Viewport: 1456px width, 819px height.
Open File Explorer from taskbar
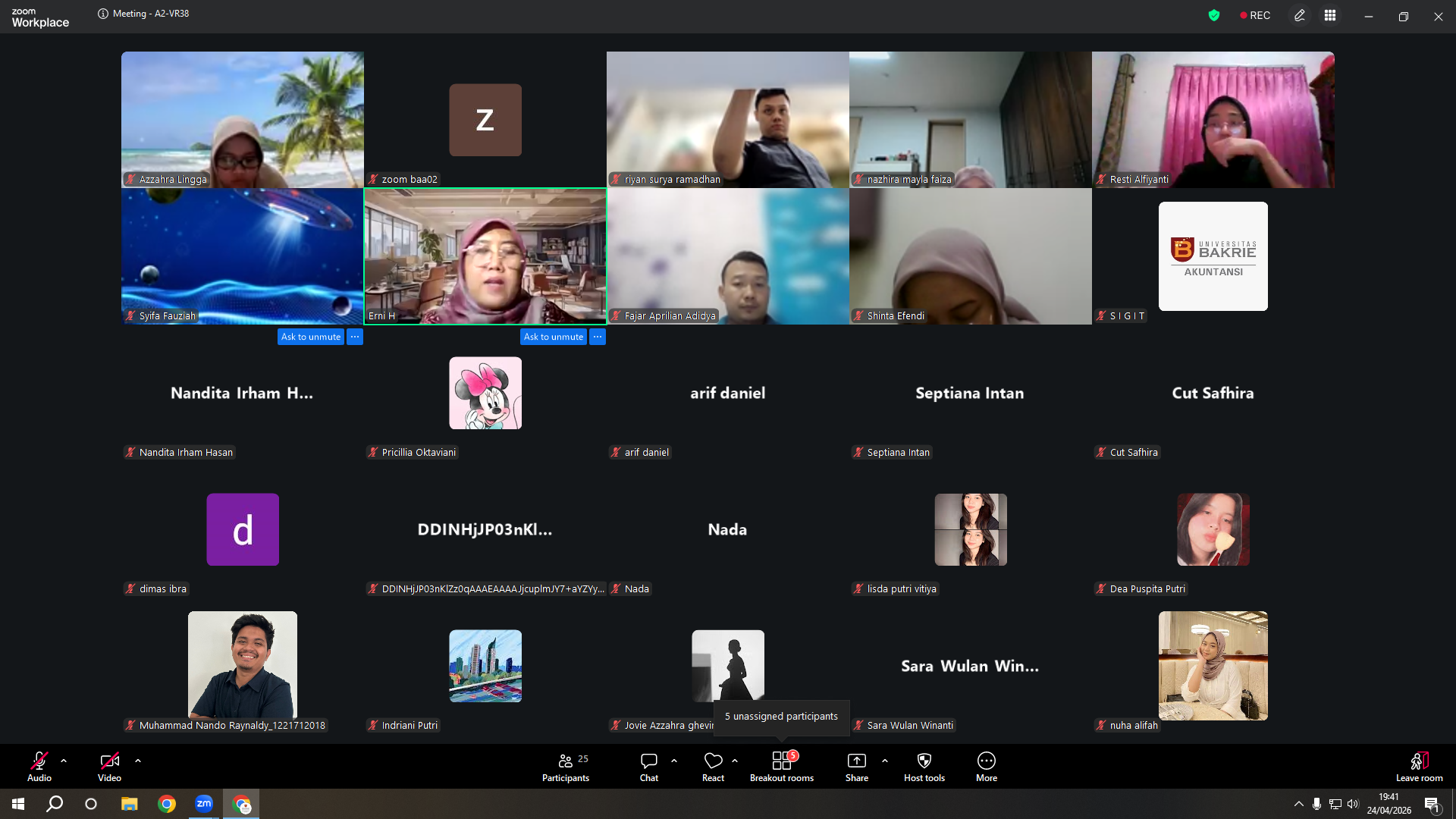(130, 804)
